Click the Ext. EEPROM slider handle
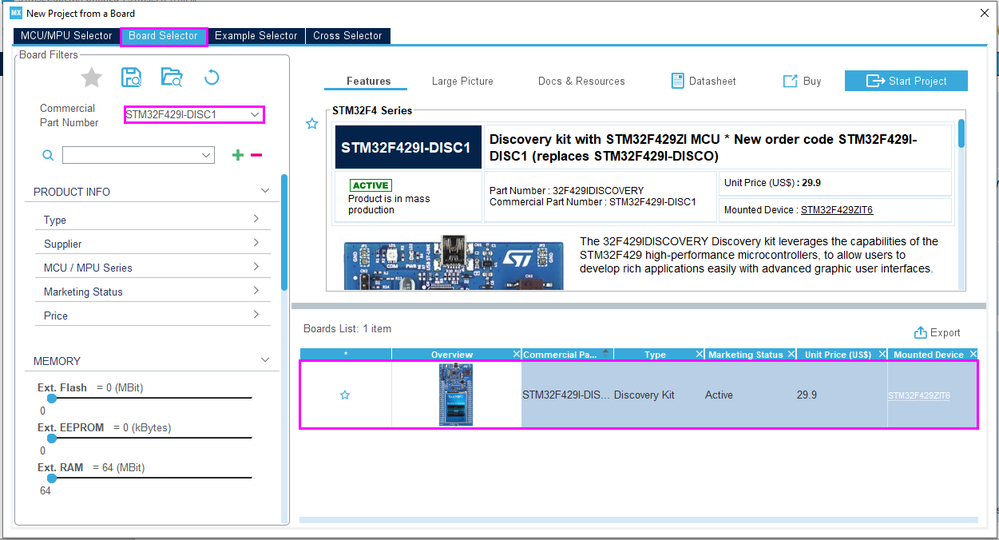 coord(52,438)
